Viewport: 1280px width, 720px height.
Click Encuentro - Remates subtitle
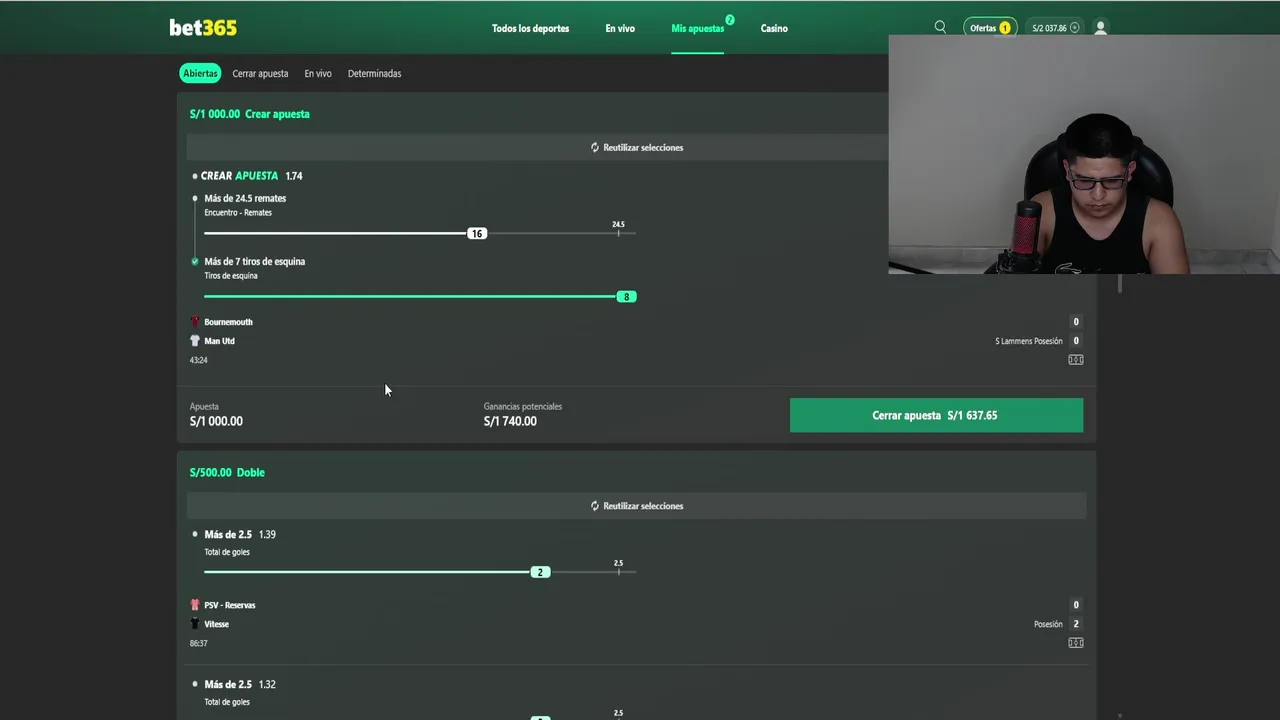[238, 212]
